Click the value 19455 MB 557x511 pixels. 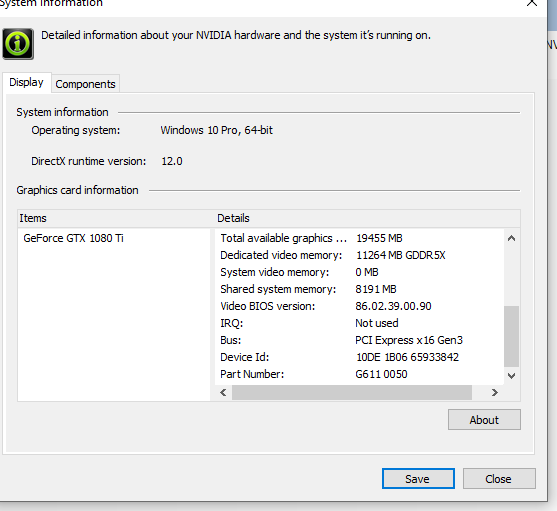[x=379, y=238]
